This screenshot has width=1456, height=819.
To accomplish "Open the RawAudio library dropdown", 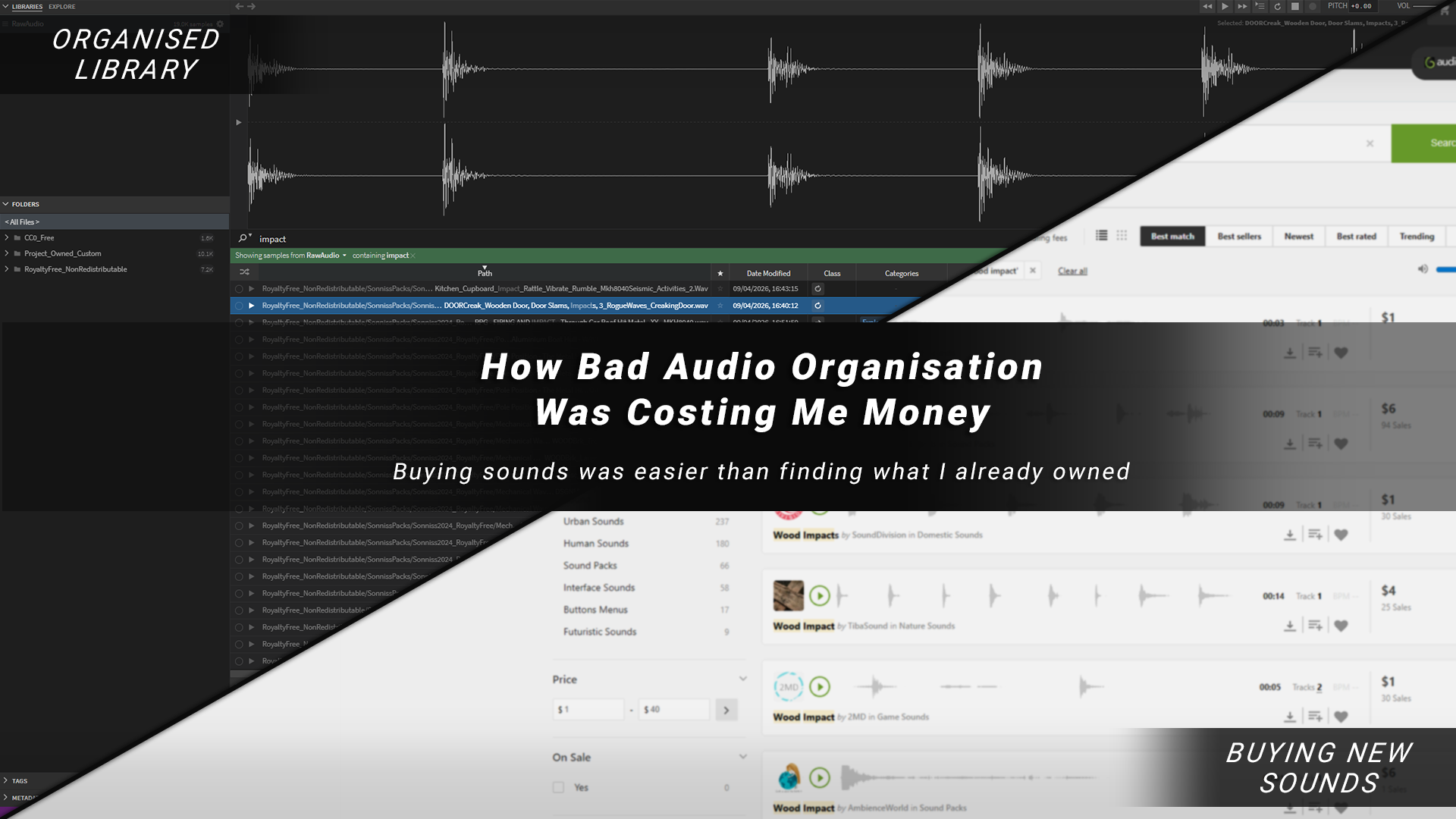I will 326,256.
